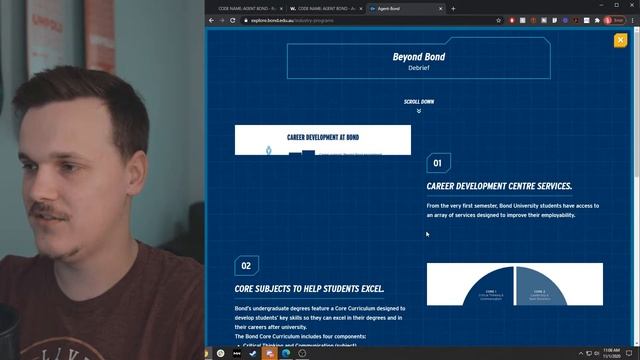Screen dimensions: 640x360
Task: Open the taskbar clock showing 11:06 AM
Action: (x=612, y=353)
